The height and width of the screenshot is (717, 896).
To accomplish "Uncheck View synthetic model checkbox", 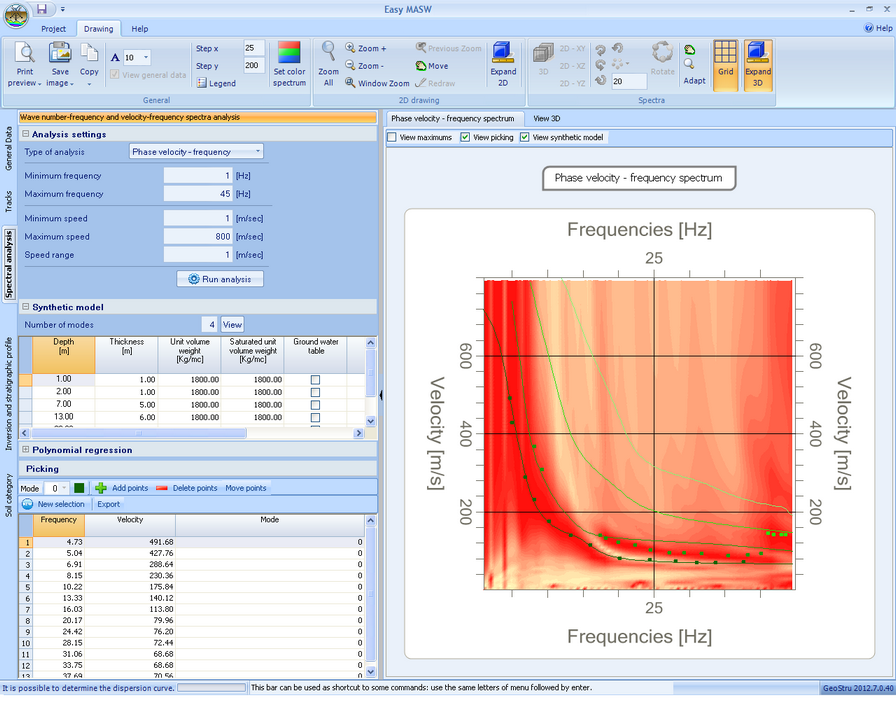I will tap(525, 137).
